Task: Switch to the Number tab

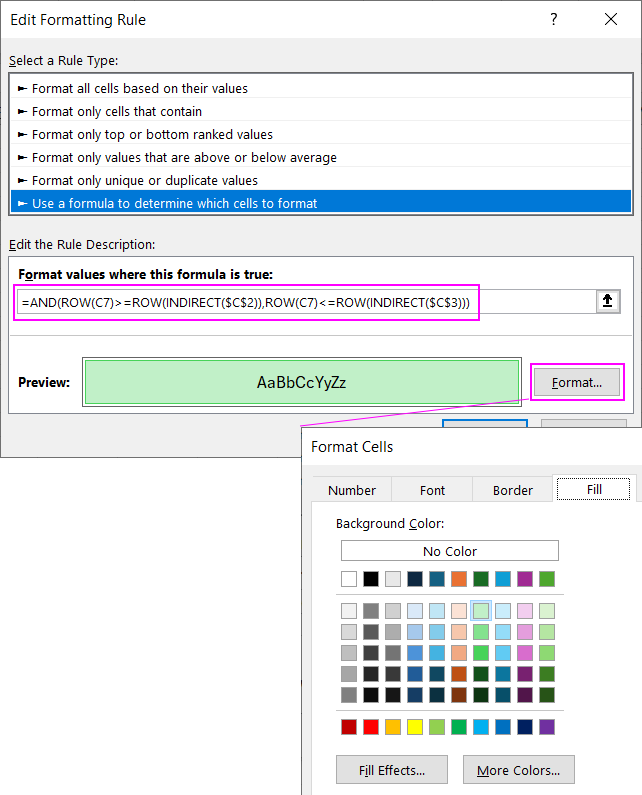Action: [x=352, y=490]
